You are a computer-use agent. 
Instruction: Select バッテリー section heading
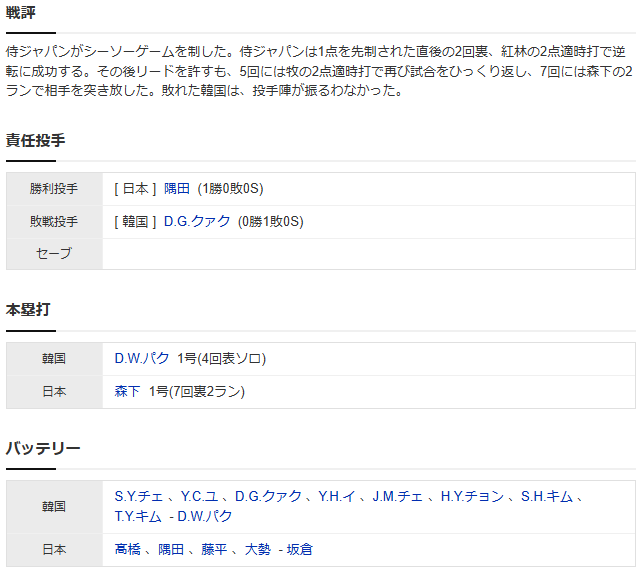(x=43, y=448)
